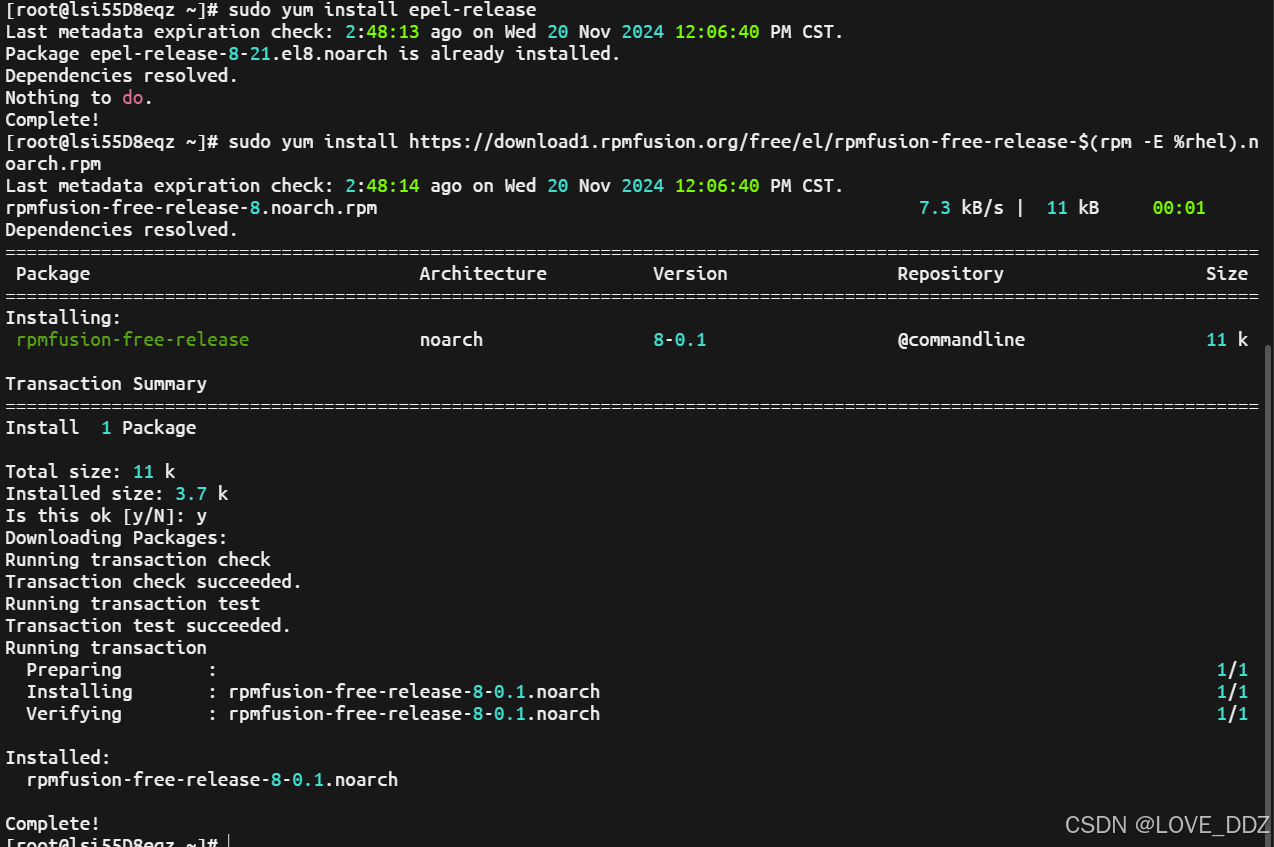The height and width of the screenshot is (847, 1274).
Task: Click the "Total size: 11 k" line
Action: 90,472
